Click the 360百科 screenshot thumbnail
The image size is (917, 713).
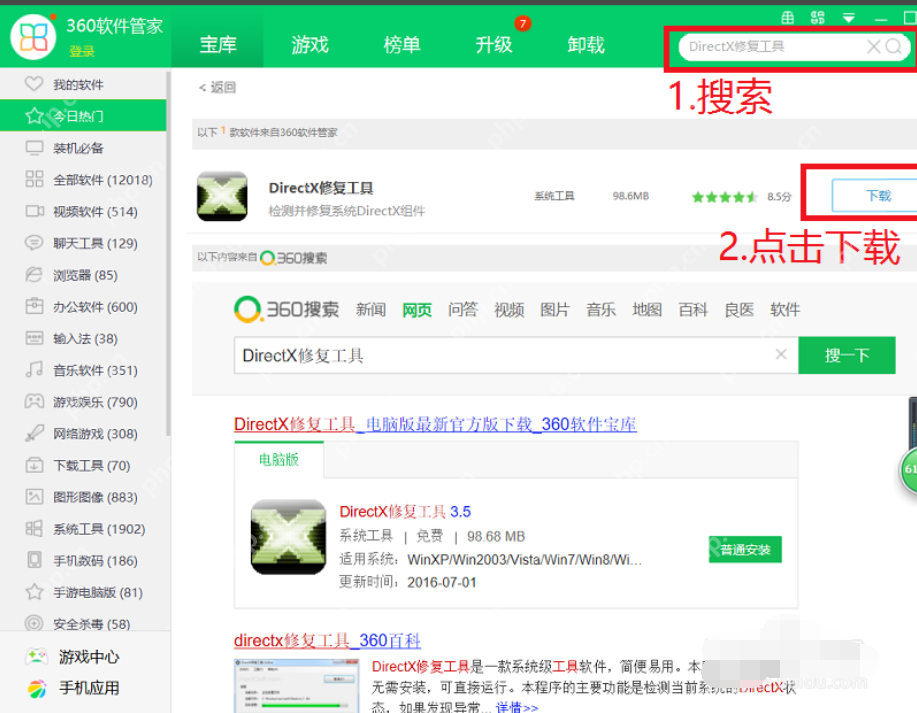(x=297, y=686)
